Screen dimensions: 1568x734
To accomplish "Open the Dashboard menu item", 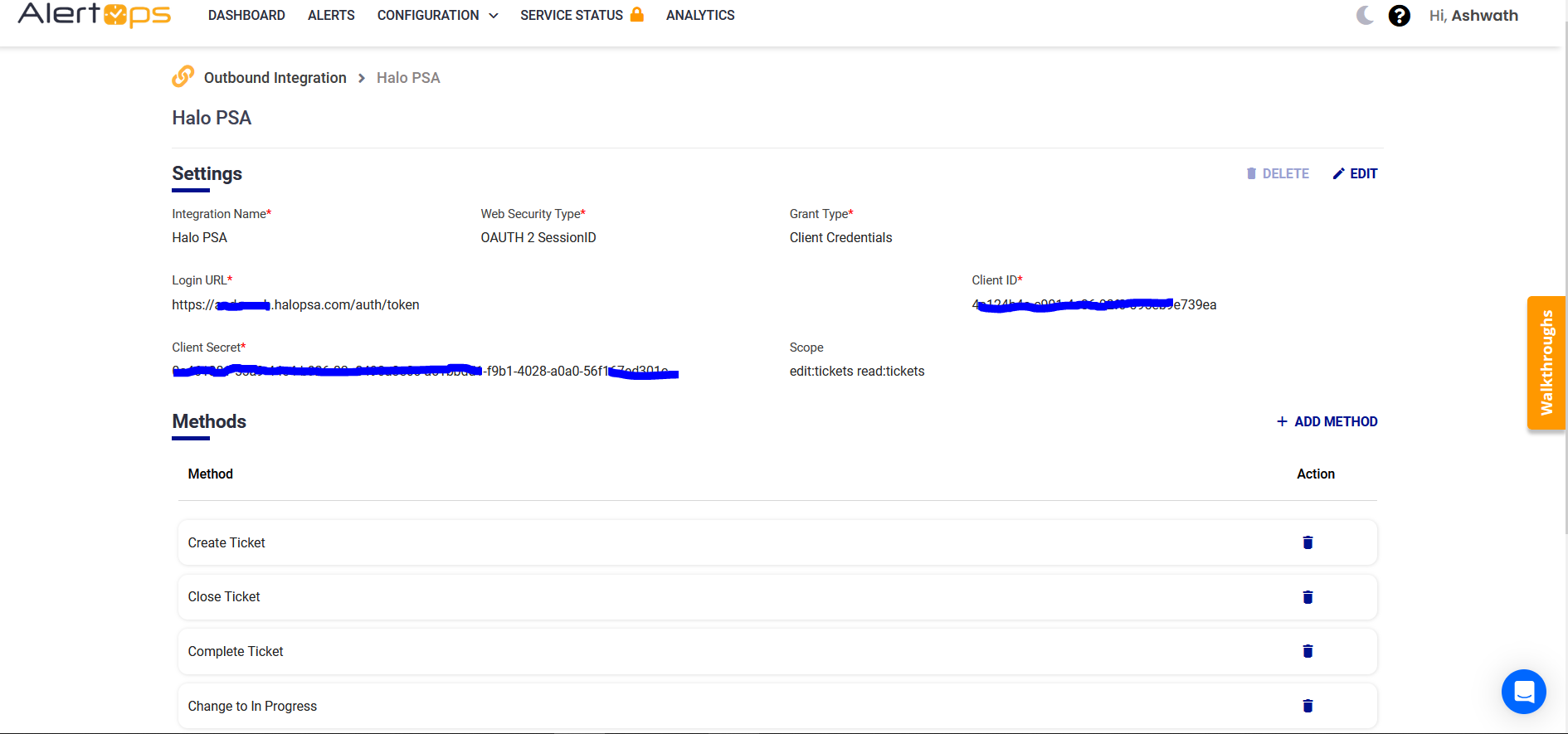I will [246, 16].
